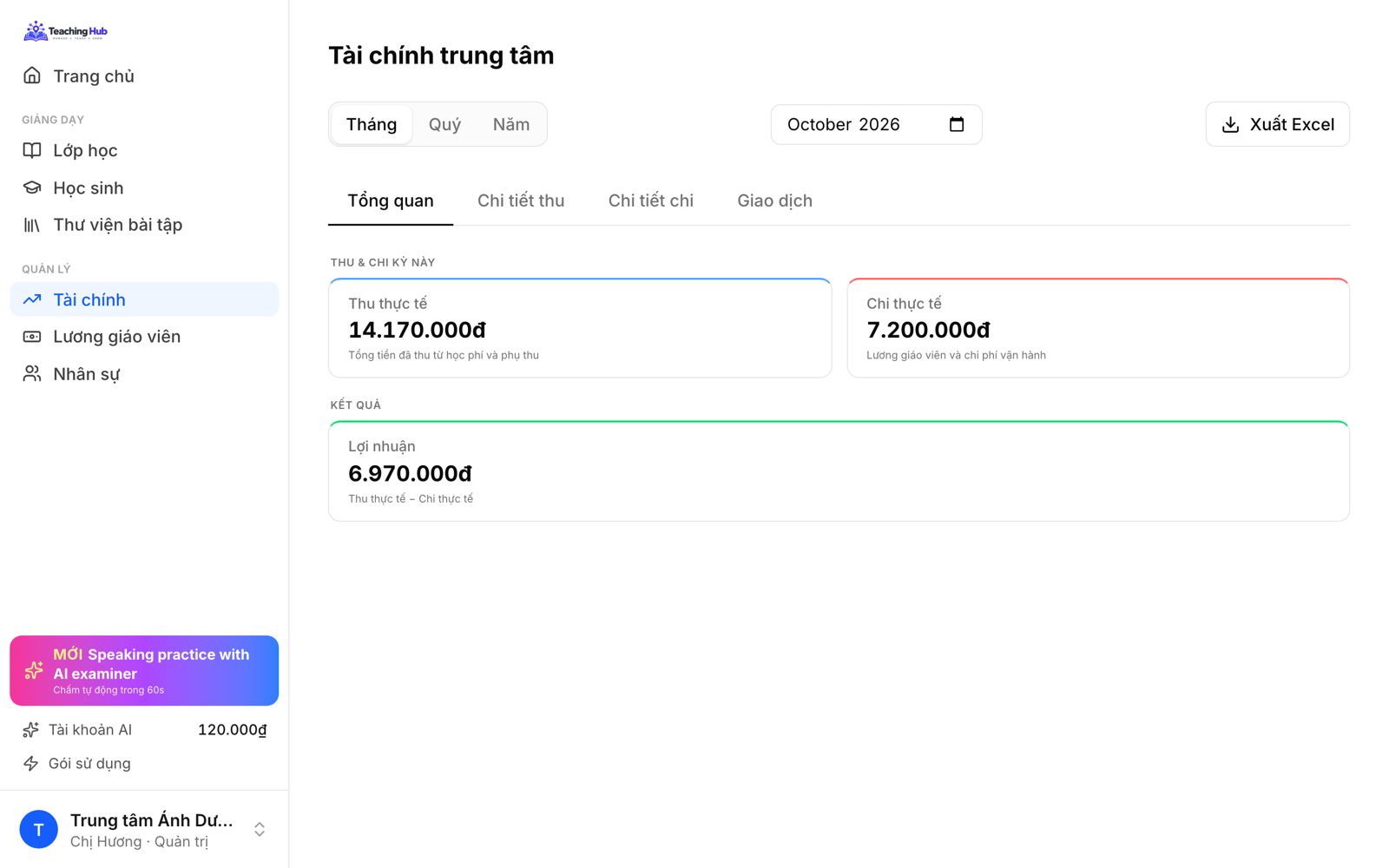This screenshot has height=868, width=1389.
Task: Switch the period to Quý
Action: click(444, 124)
